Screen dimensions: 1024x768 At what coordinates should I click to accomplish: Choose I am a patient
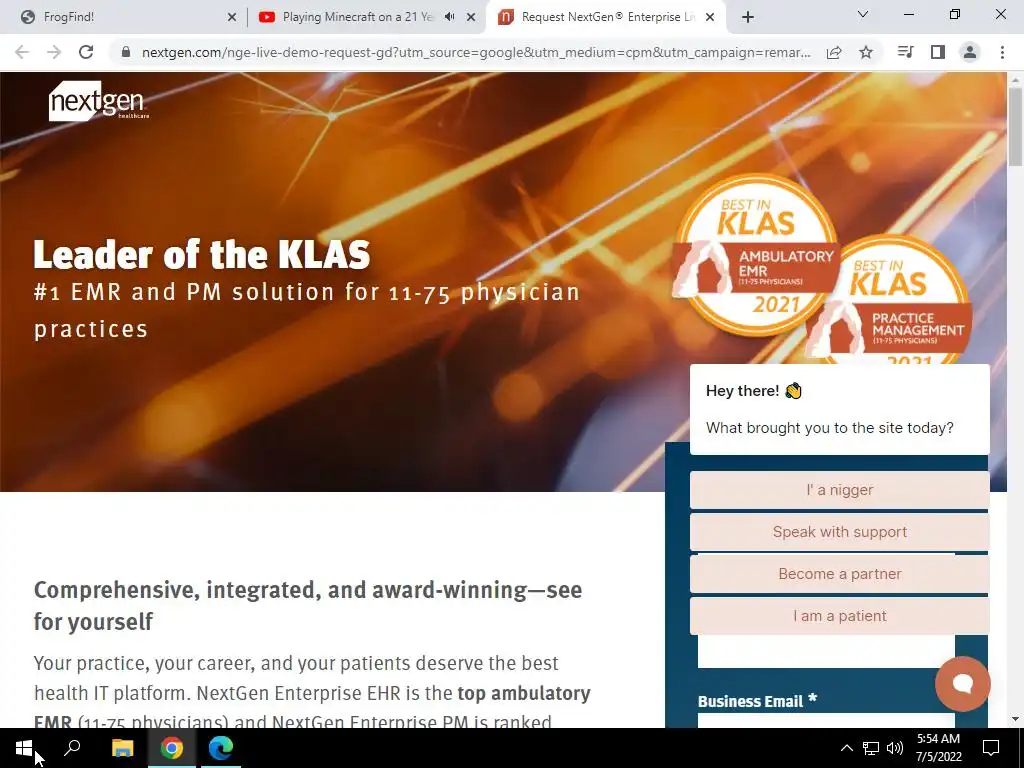[x=840, y=616]
